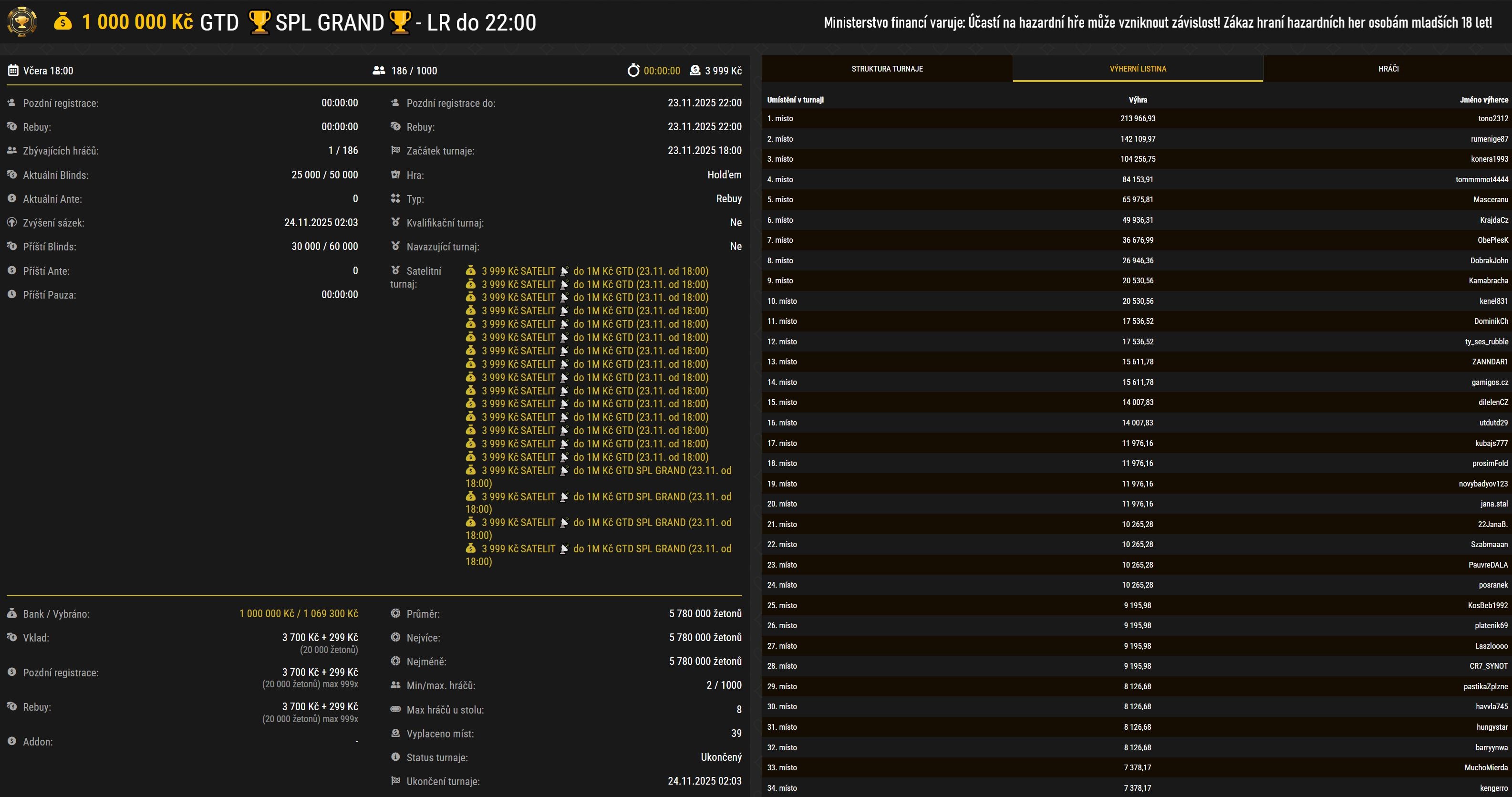Image resolution: width=1512 pixels, height=797 pixels.
Task: Switch to the Hráči tab
Action: (x=1388, y=69)
